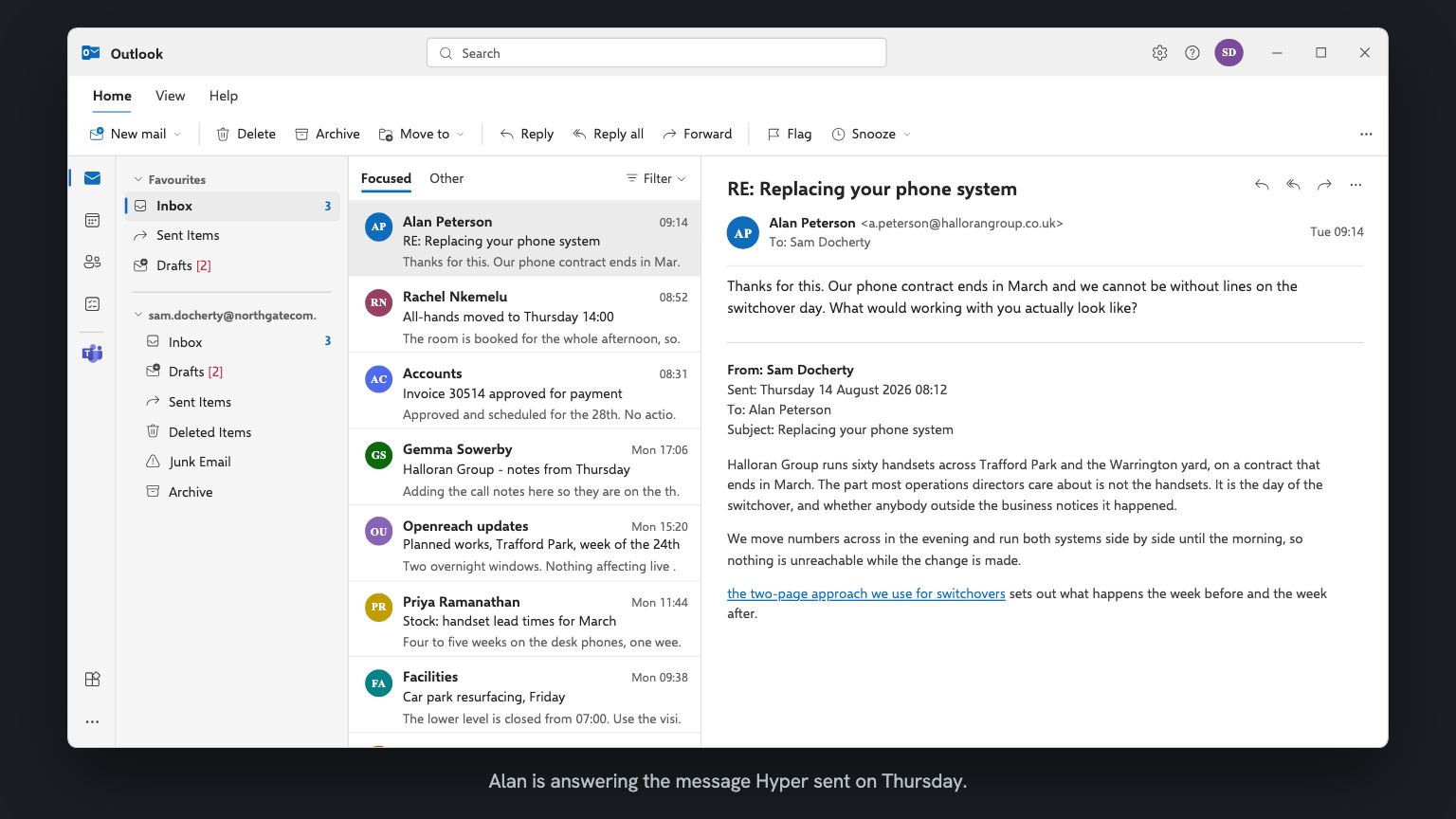The height and width of the screenshot is (819, 1456).
Task: Open the Stock: handset lead times email
Action: point(524,619)
